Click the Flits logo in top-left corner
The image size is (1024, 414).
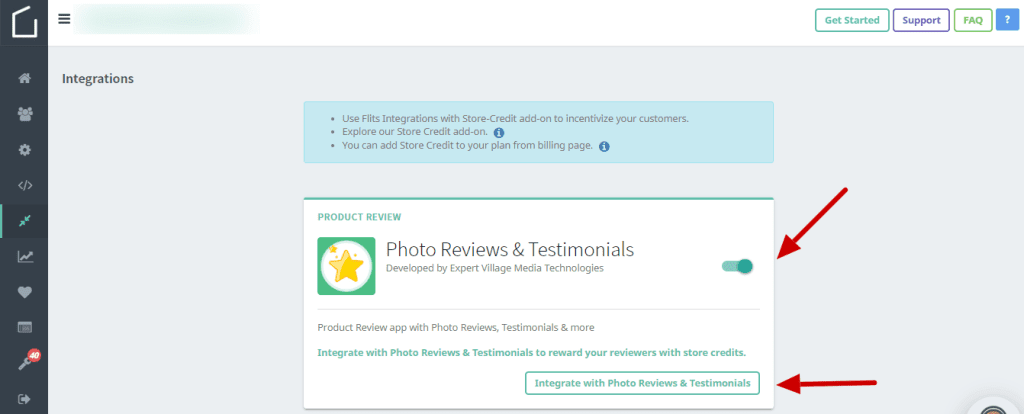pos(24,22)
